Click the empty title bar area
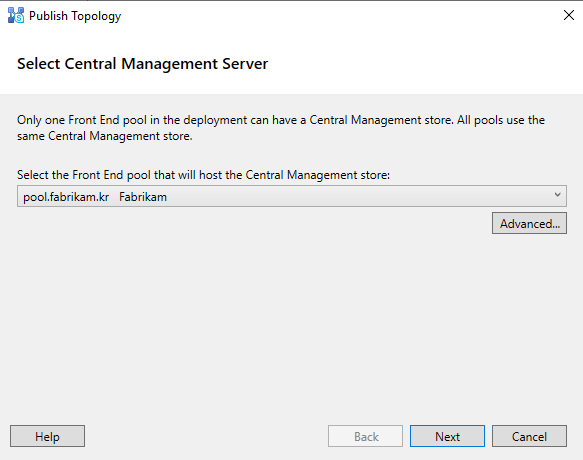 (x=335, y=16)
